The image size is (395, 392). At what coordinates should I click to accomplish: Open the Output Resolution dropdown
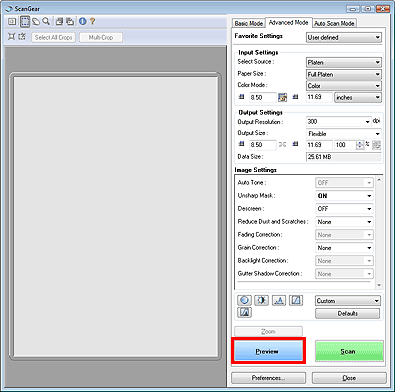[338, 122]
